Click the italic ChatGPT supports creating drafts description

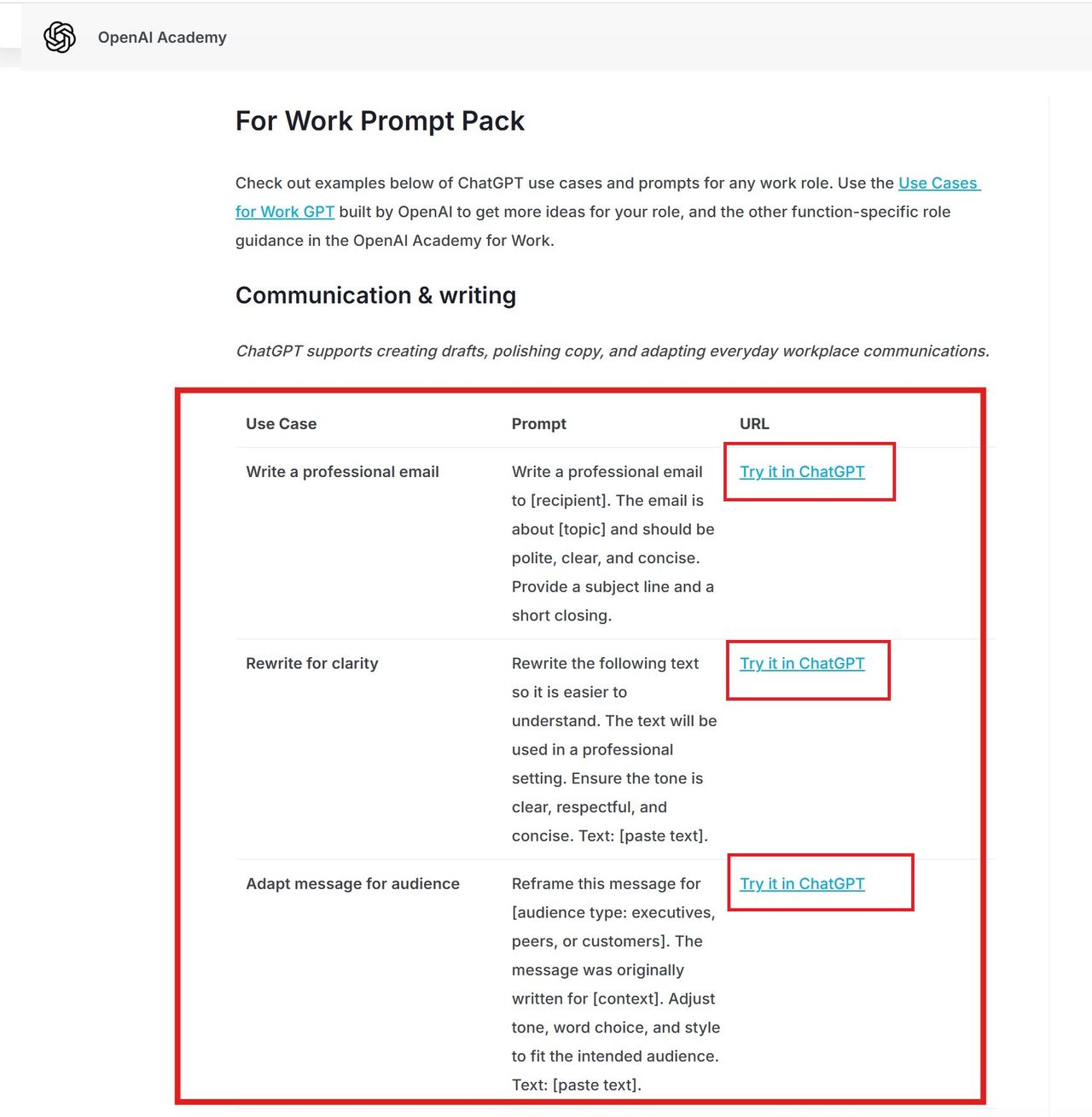click(612, 352)
